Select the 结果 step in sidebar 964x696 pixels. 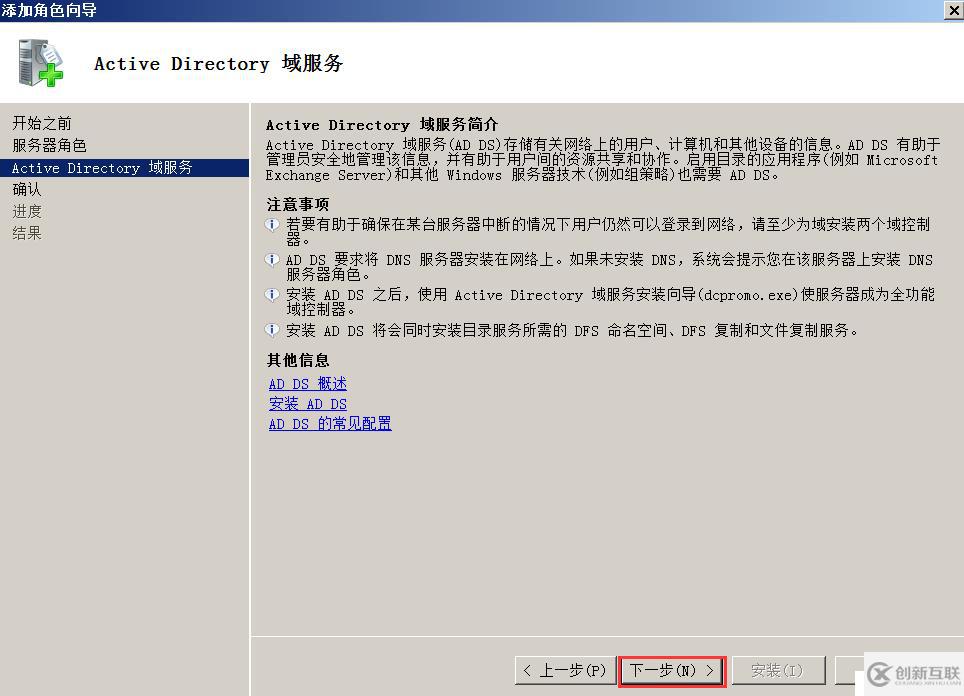click(27, 234)
